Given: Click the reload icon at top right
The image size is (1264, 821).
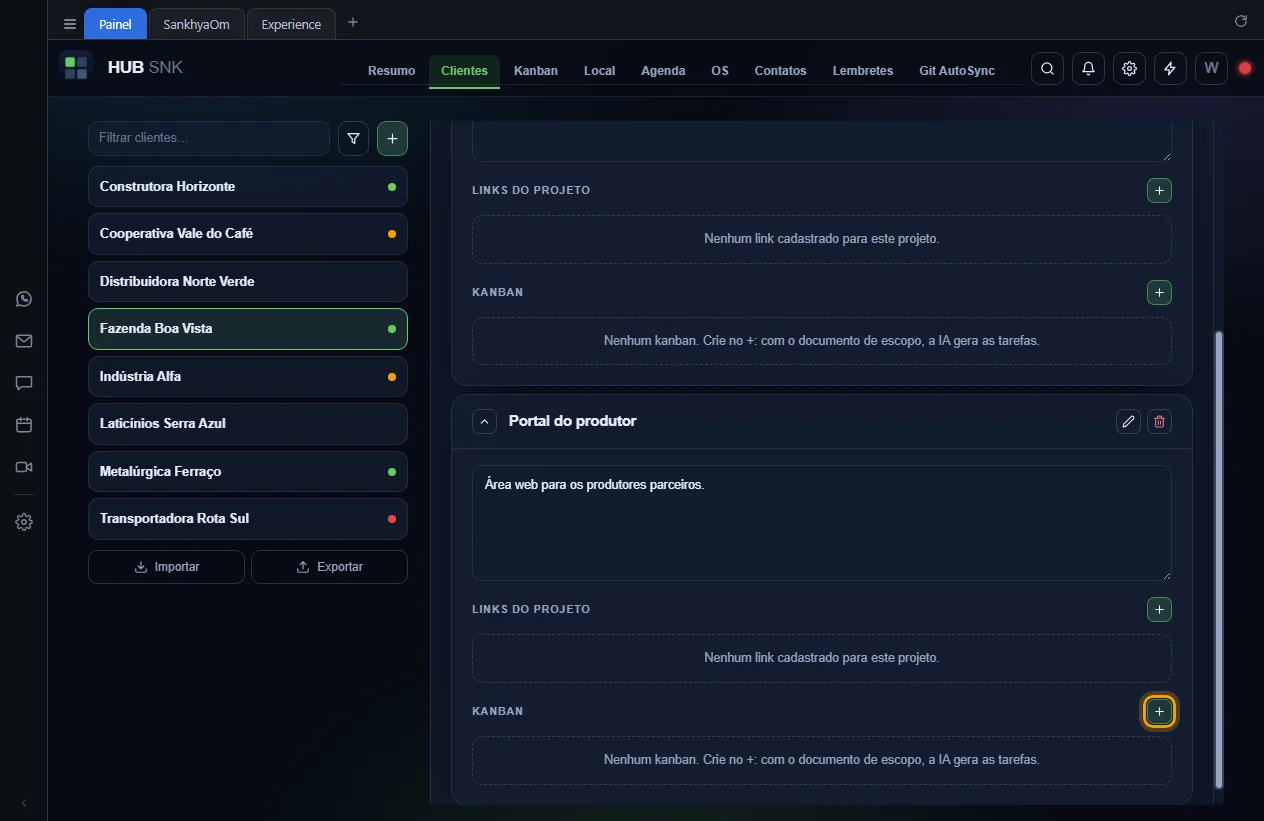Looking at the screenshot, I should 1241,21.
